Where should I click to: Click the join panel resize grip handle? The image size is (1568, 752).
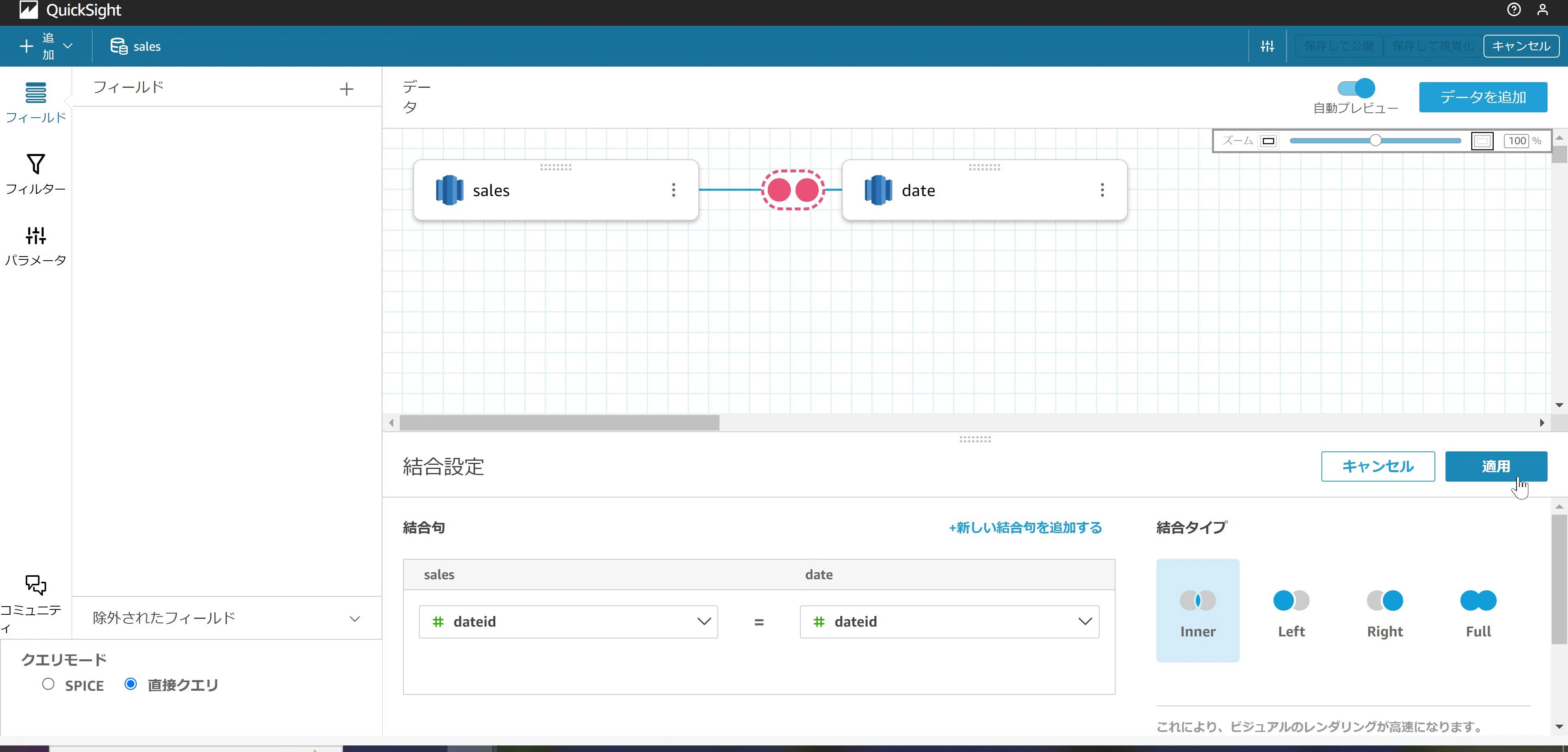pos(975,439)
